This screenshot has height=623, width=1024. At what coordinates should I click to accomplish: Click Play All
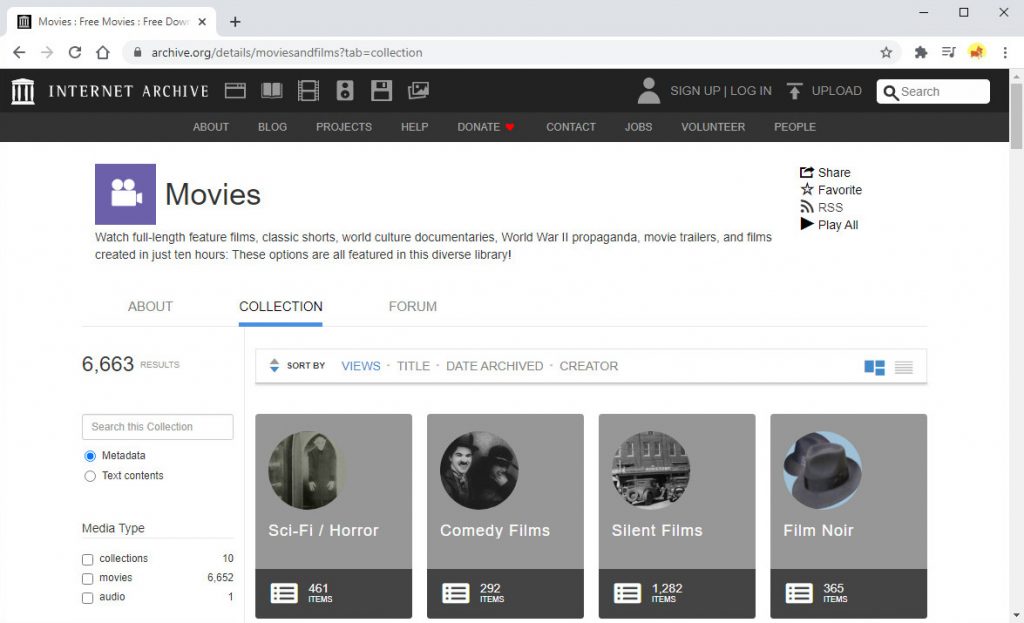click(829, 225)
